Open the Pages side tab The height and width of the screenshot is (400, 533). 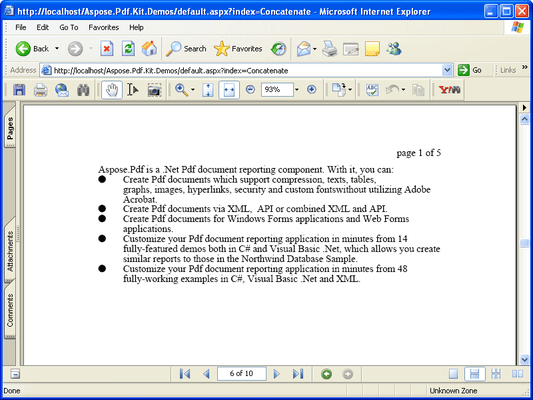click(x=10, y=127)
